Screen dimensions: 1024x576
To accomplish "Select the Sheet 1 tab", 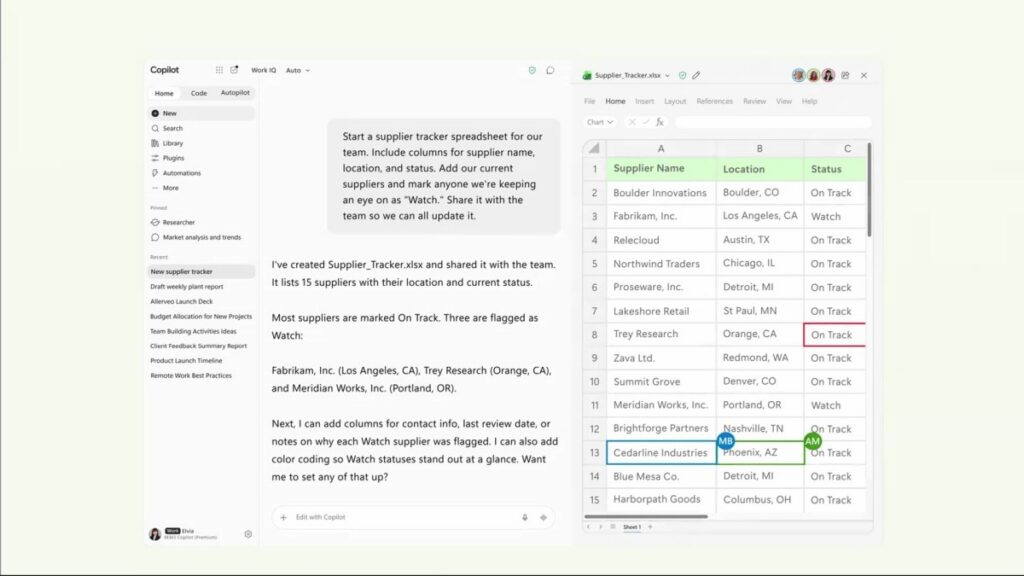I will click(x=632, y=527).
